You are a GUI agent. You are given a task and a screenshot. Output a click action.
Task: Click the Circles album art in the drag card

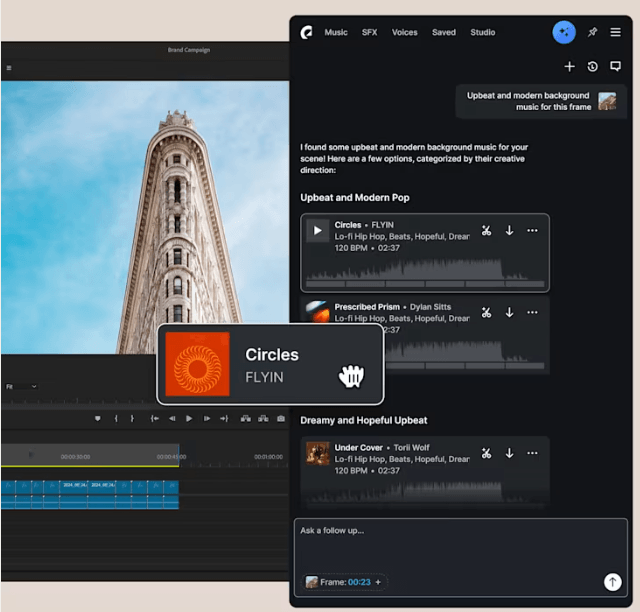[198, 364]
